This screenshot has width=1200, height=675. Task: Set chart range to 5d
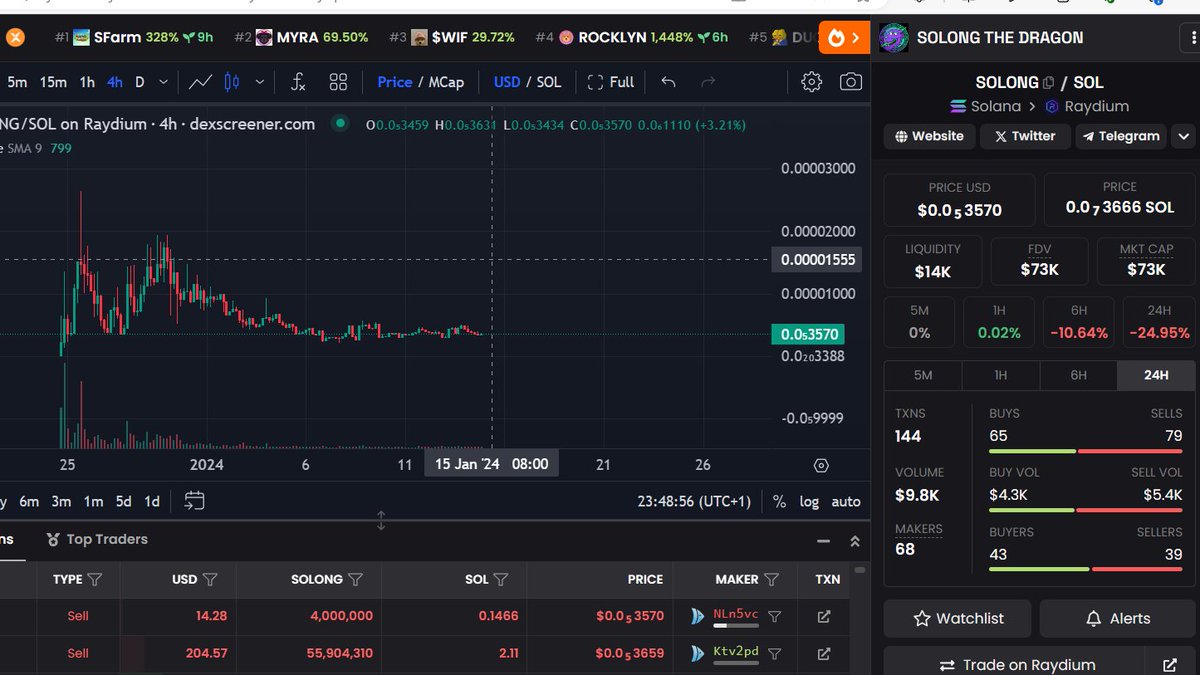pyautogui.click(x=123, y=502)
